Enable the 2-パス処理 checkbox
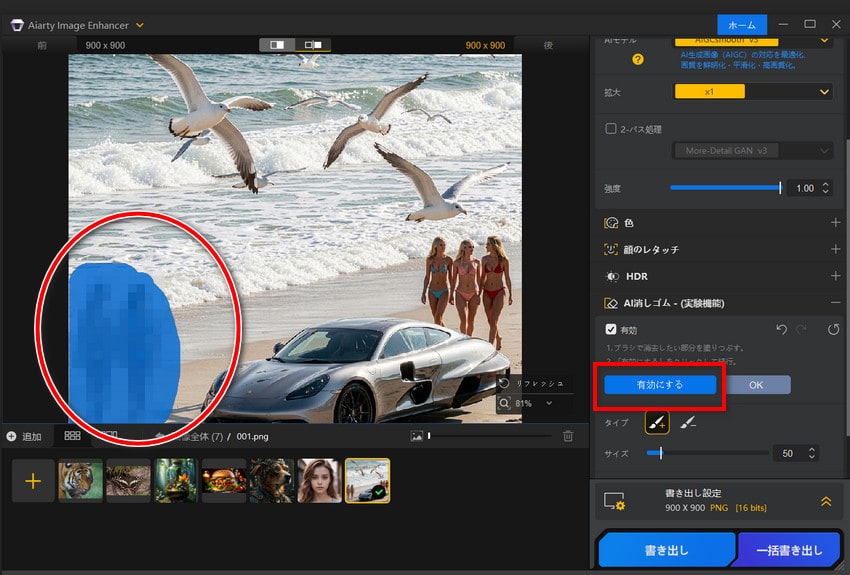The image size is (850, 575). click(611, 129)
